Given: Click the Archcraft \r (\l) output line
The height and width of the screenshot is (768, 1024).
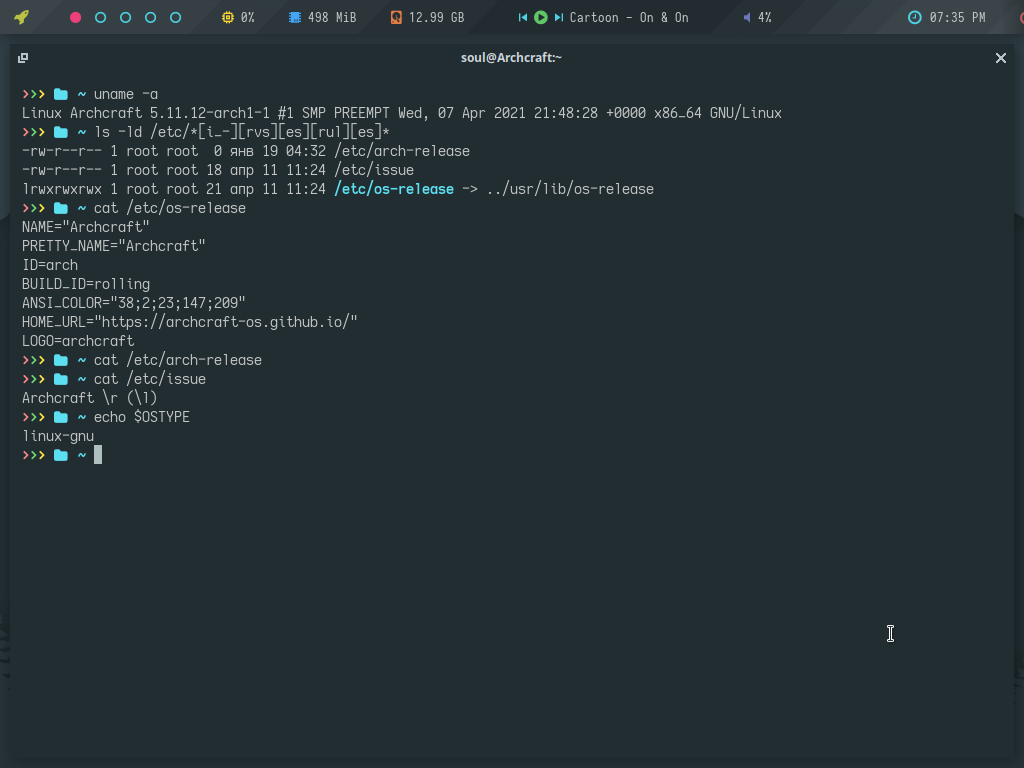Looking at the screenshot, I should point(89,398).
